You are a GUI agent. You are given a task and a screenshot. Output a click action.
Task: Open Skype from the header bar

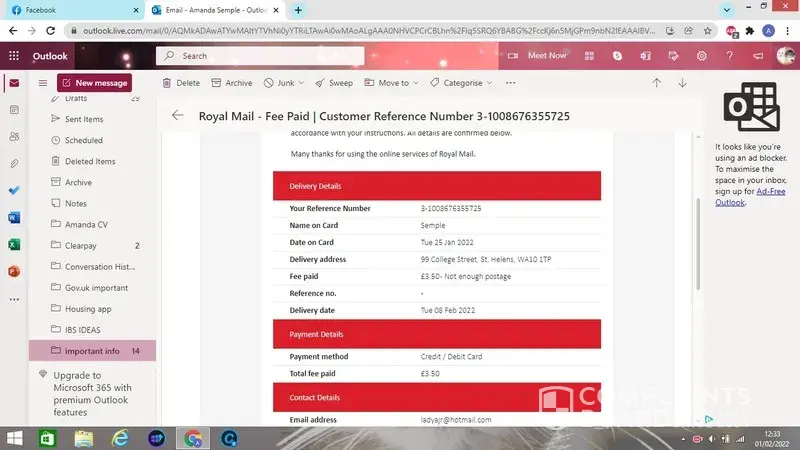(x=618, y=56)
